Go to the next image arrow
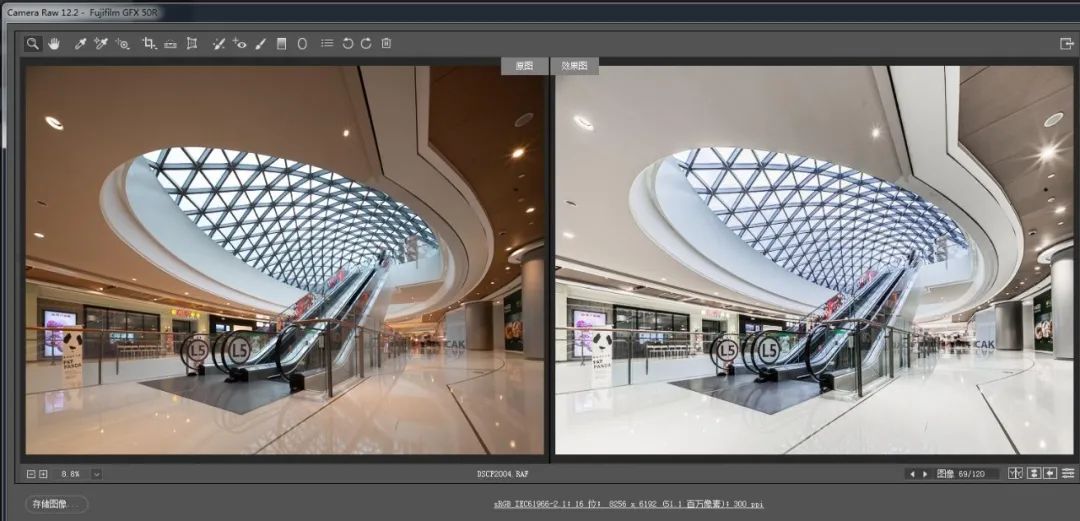Image resolution: width=1080 pixels, height=521 pixels. [x=925, y=474]
